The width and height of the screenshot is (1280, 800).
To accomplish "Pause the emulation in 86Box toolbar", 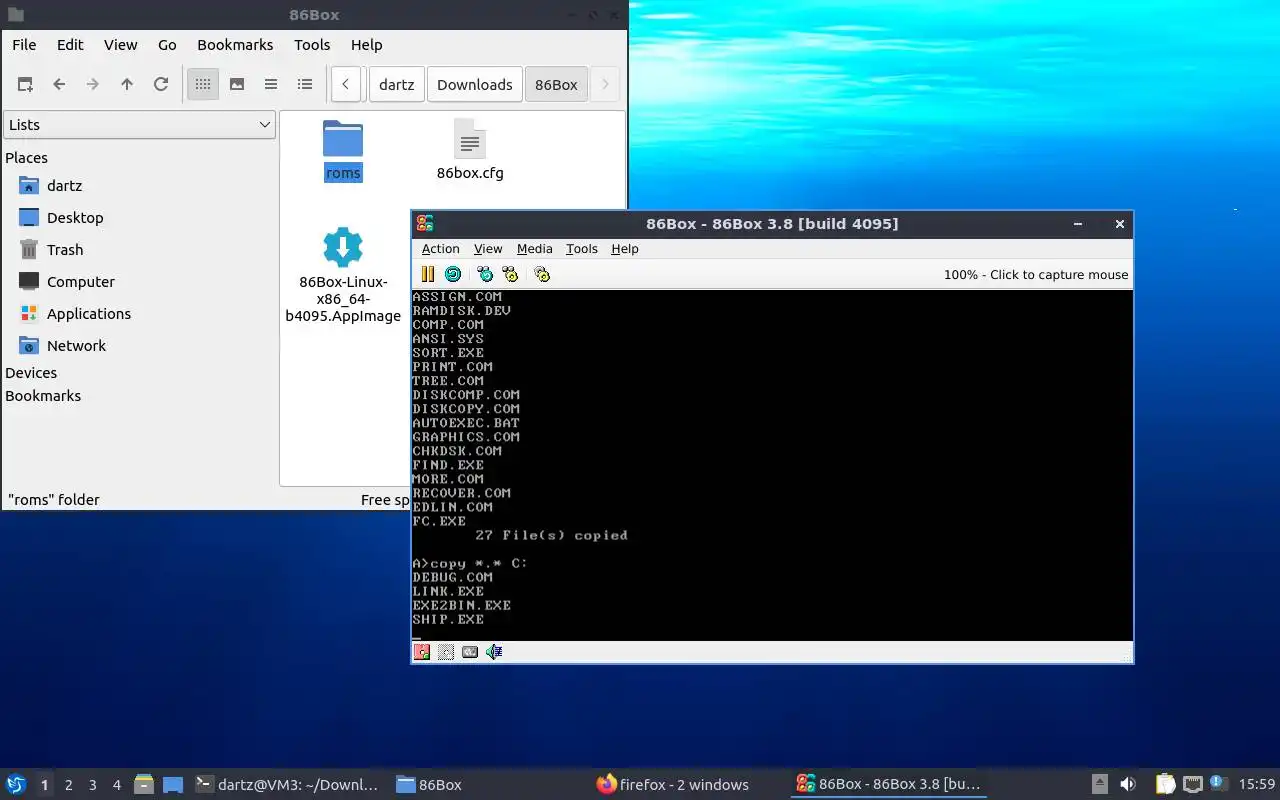I will (428, 274).
